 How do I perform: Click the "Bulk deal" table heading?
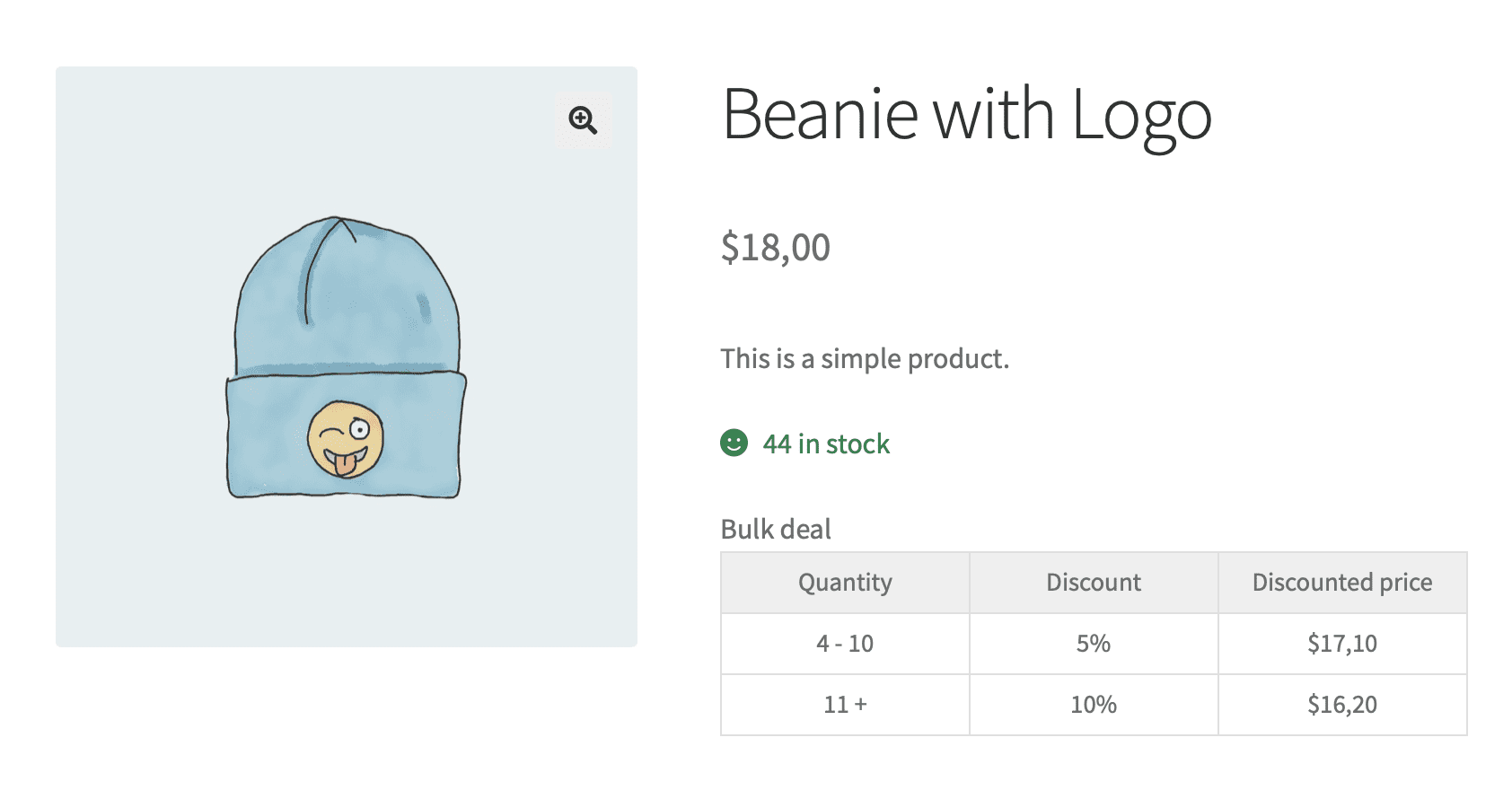click(776, 529)
